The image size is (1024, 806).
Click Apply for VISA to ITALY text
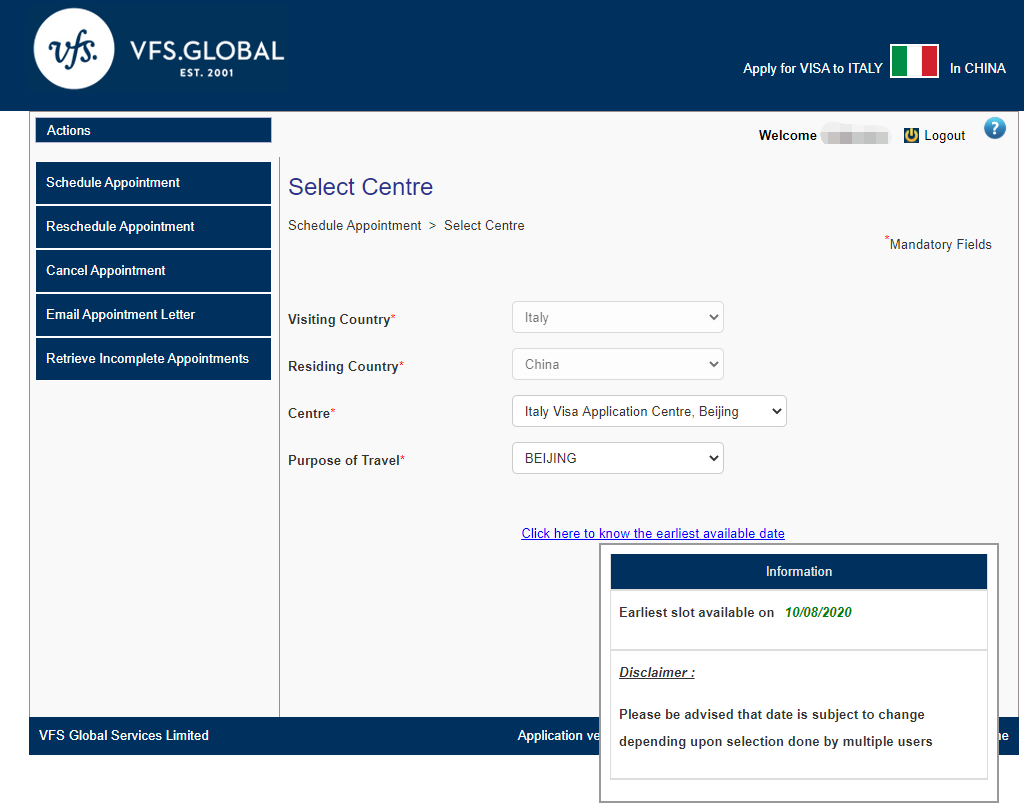coord(812,68)
